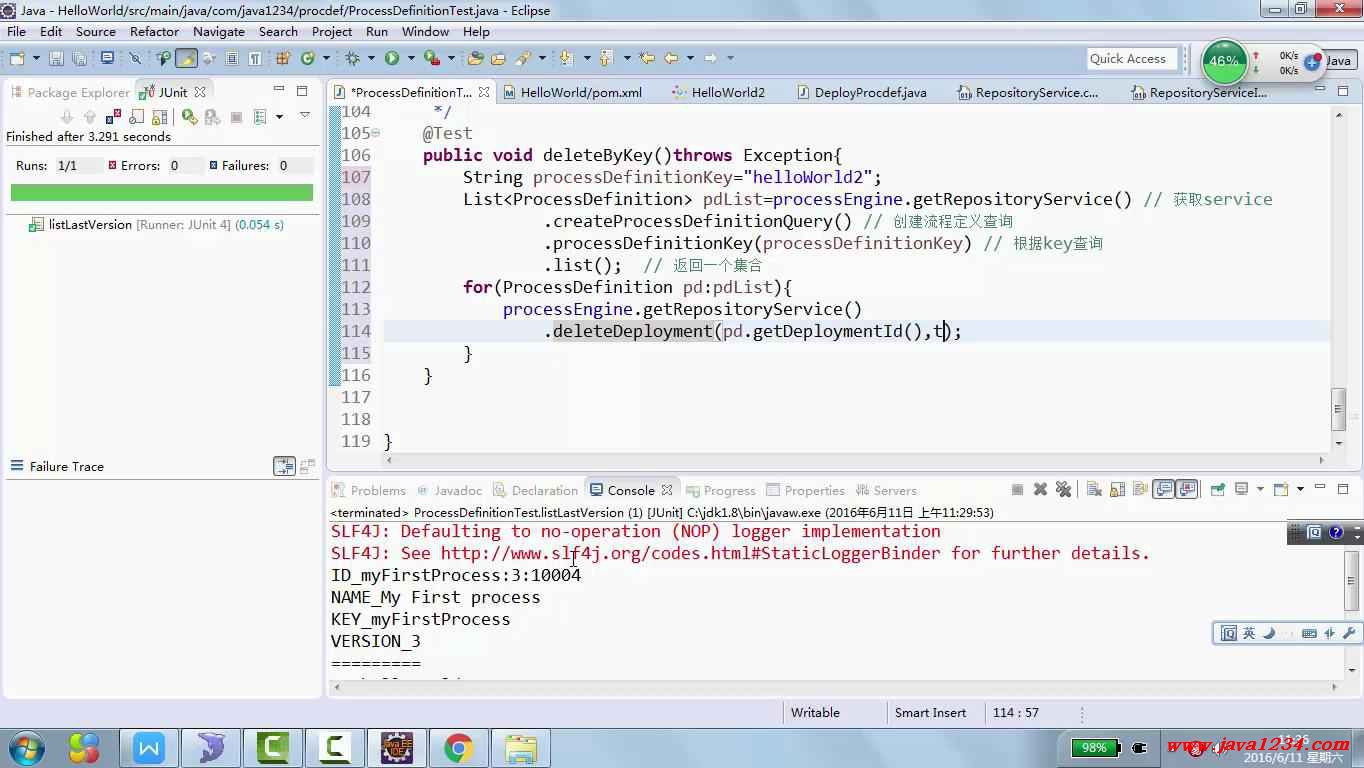Toggle Word Wrap in Console toolbar
Screen dimensions: 1364x768
click(1140, 489)
